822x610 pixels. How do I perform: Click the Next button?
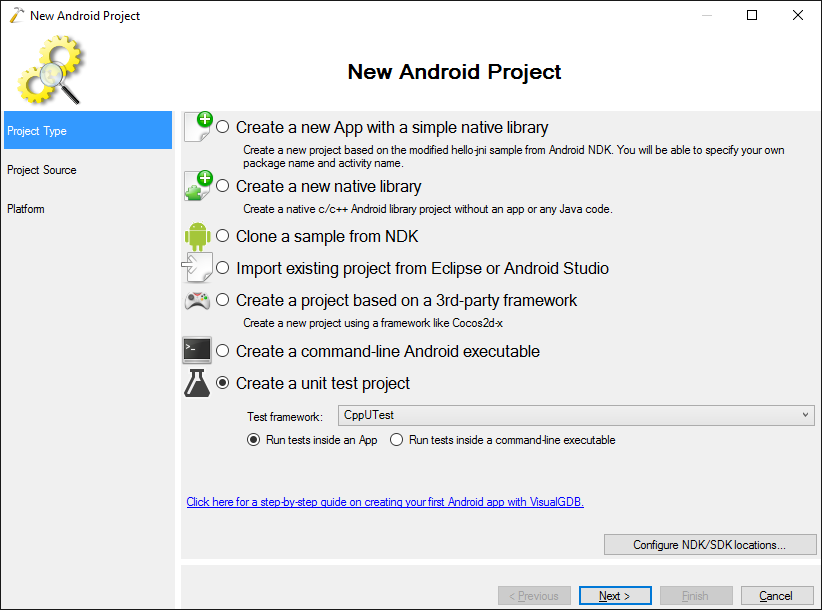click(x=615, y=596)
